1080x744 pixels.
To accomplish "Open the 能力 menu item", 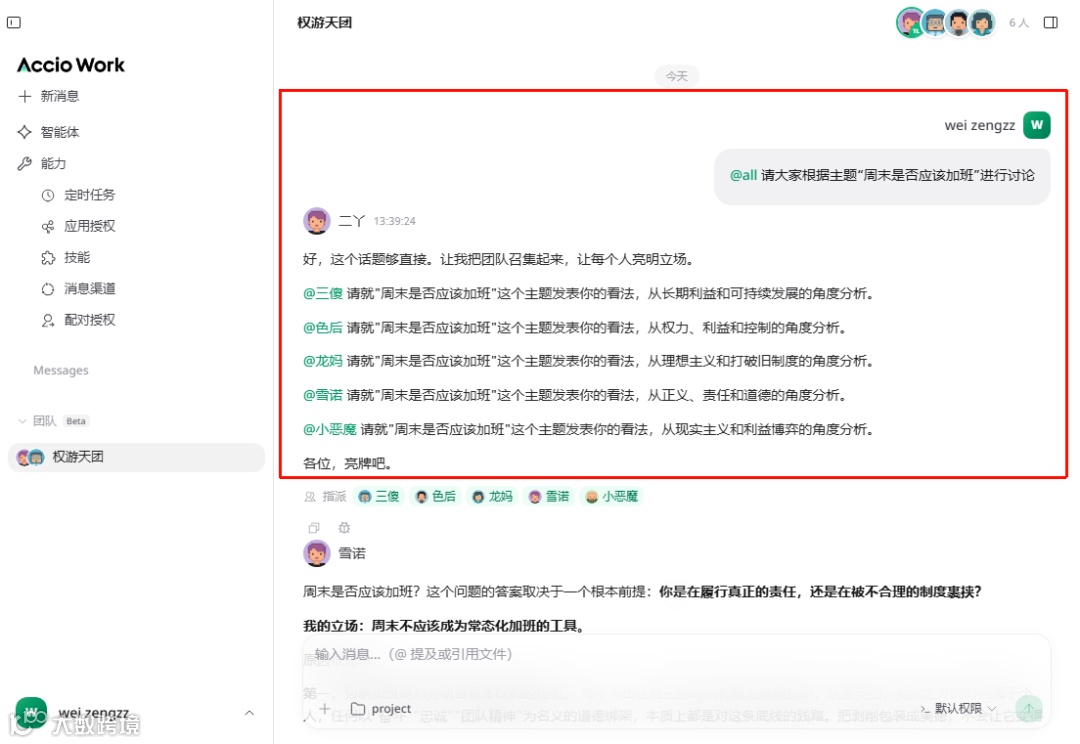I will click(53, 163).
